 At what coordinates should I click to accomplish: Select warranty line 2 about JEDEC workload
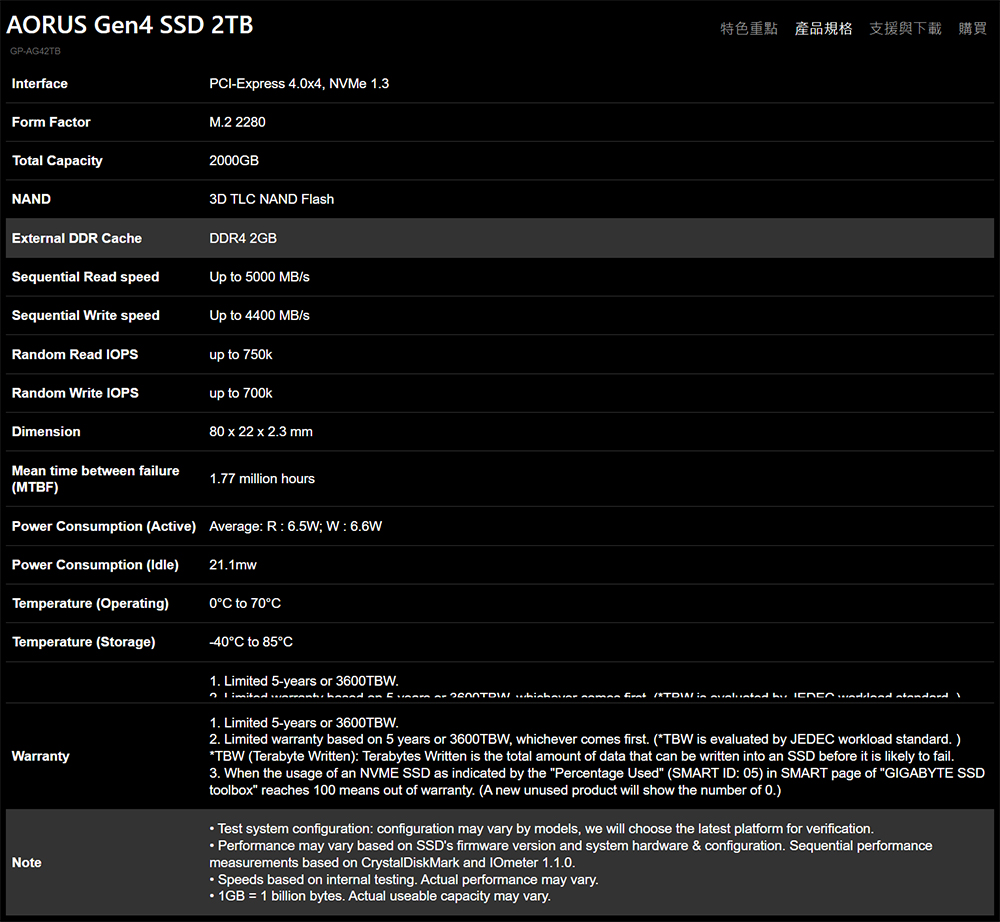[x=585, y=740]
